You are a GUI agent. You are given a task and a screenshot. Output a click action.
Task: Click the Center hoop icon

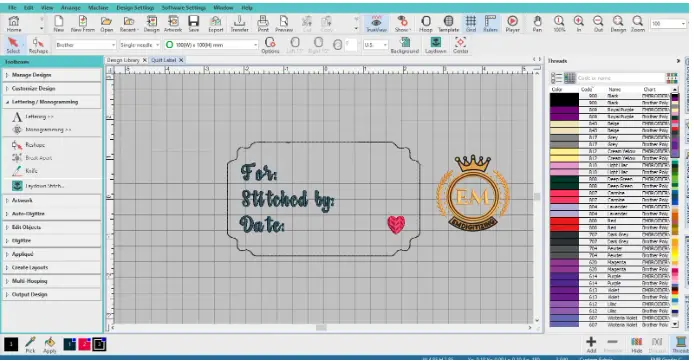[x=460, y=45]
